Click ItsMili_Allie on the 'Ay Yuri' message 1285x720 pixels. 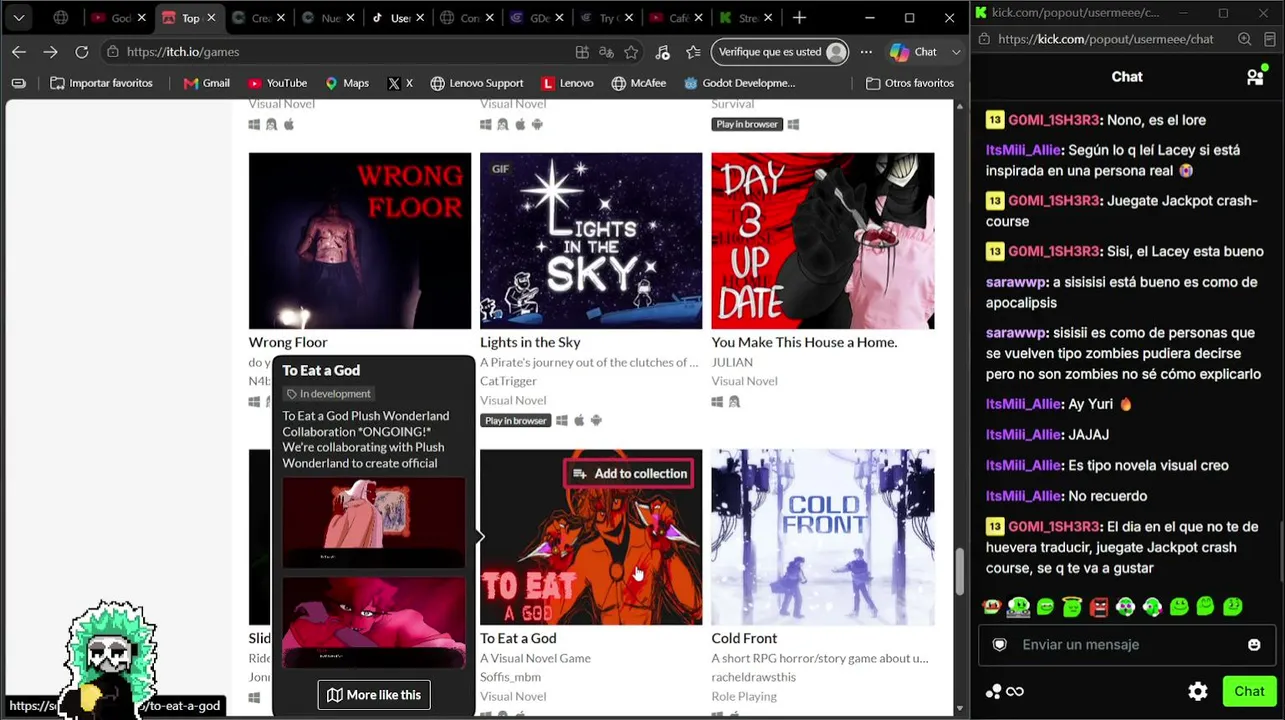tap(1023, 404)
